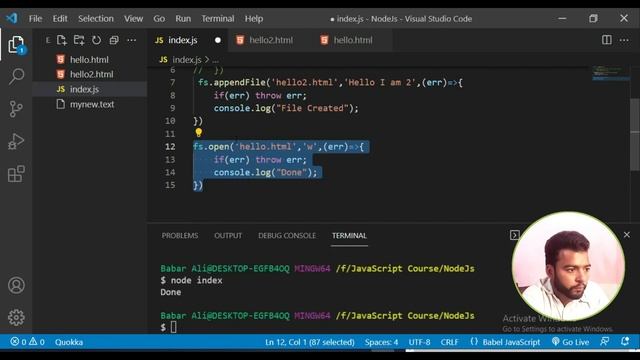Open the File menu
Image resolution: width=640 pixels, height=360 pixels.
click(35, 18)
